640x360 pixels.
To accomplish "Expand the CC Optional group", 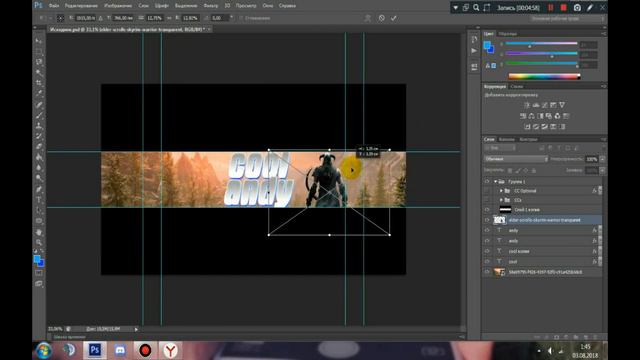I will (x=501, y=191).
